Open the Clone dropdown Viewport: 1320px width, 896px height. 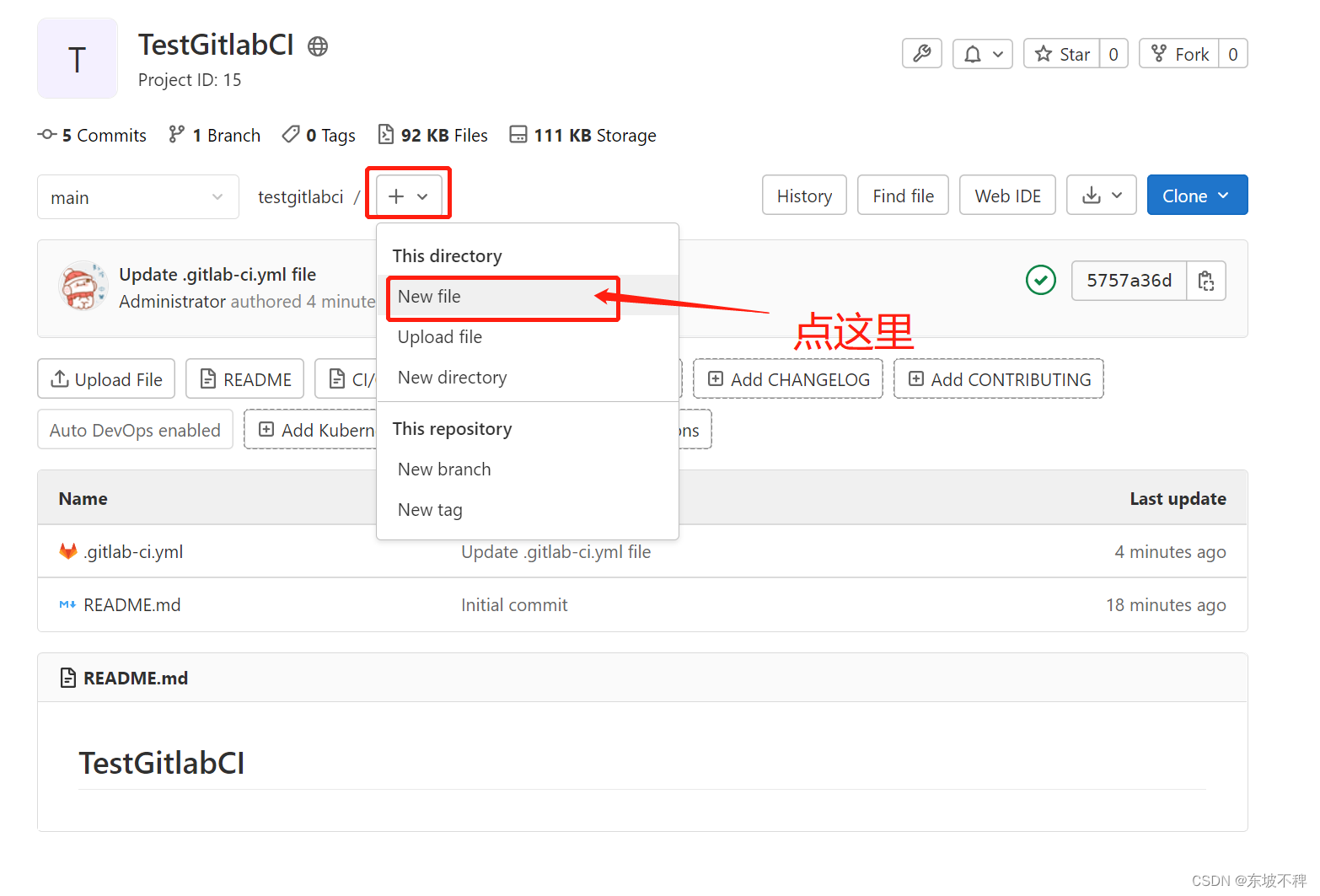(1197, 196)
